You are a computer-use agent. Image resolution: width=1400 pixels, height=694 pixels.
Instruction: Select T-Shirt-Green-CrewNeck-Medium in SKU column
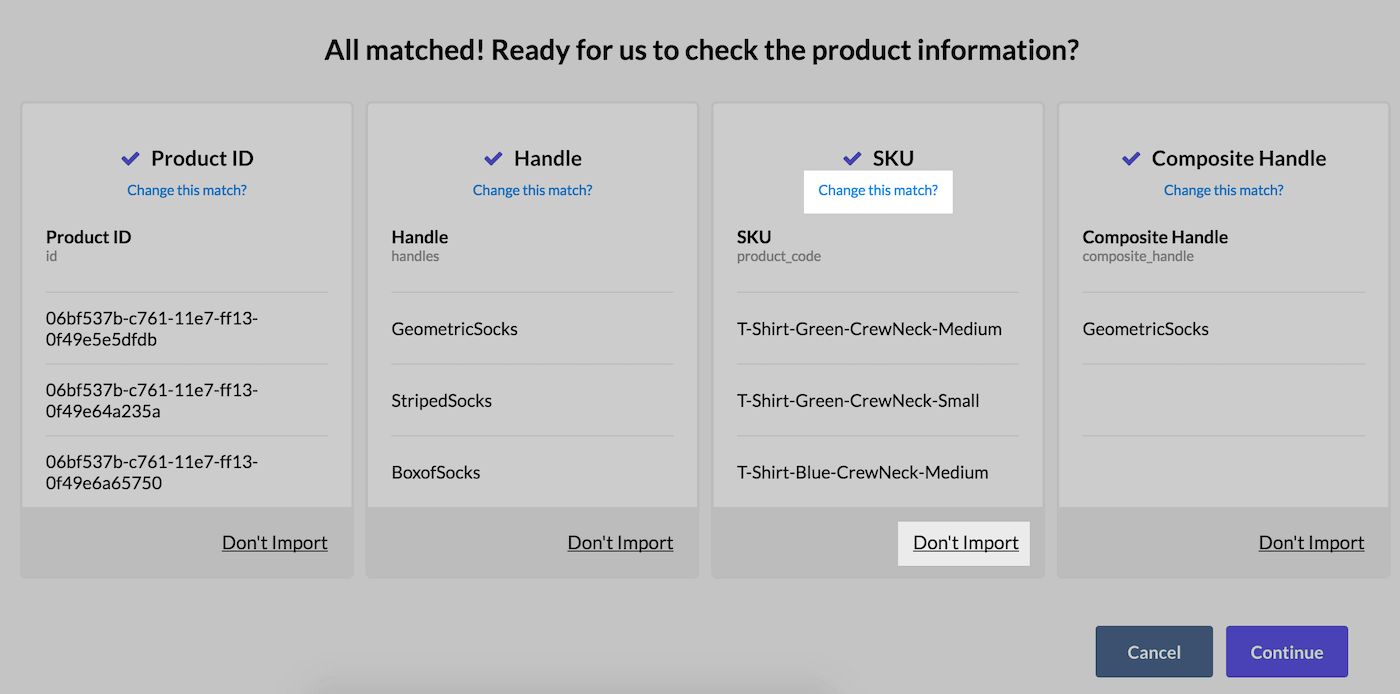pos(871,328)
